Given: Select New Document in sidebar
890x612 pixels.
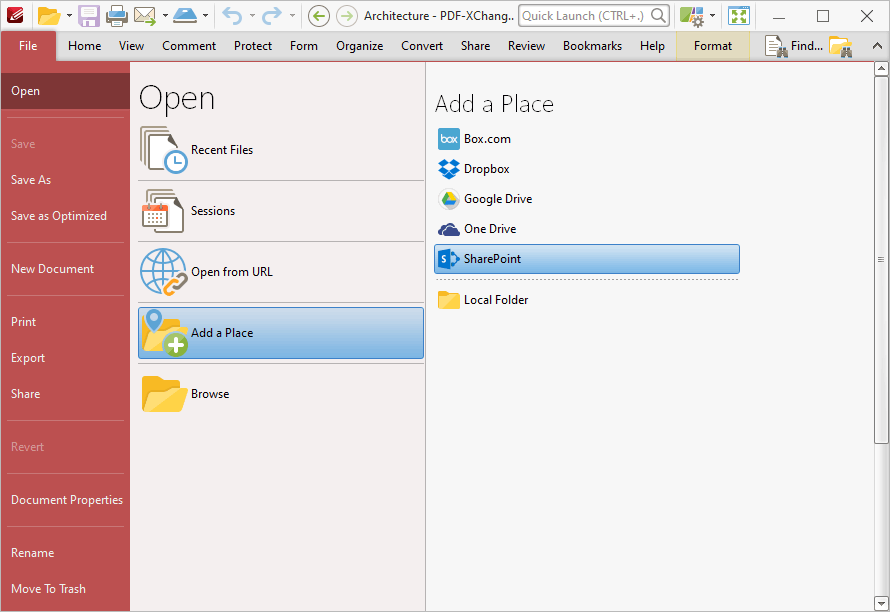Looking at the screenshot, I should [65, 269].
